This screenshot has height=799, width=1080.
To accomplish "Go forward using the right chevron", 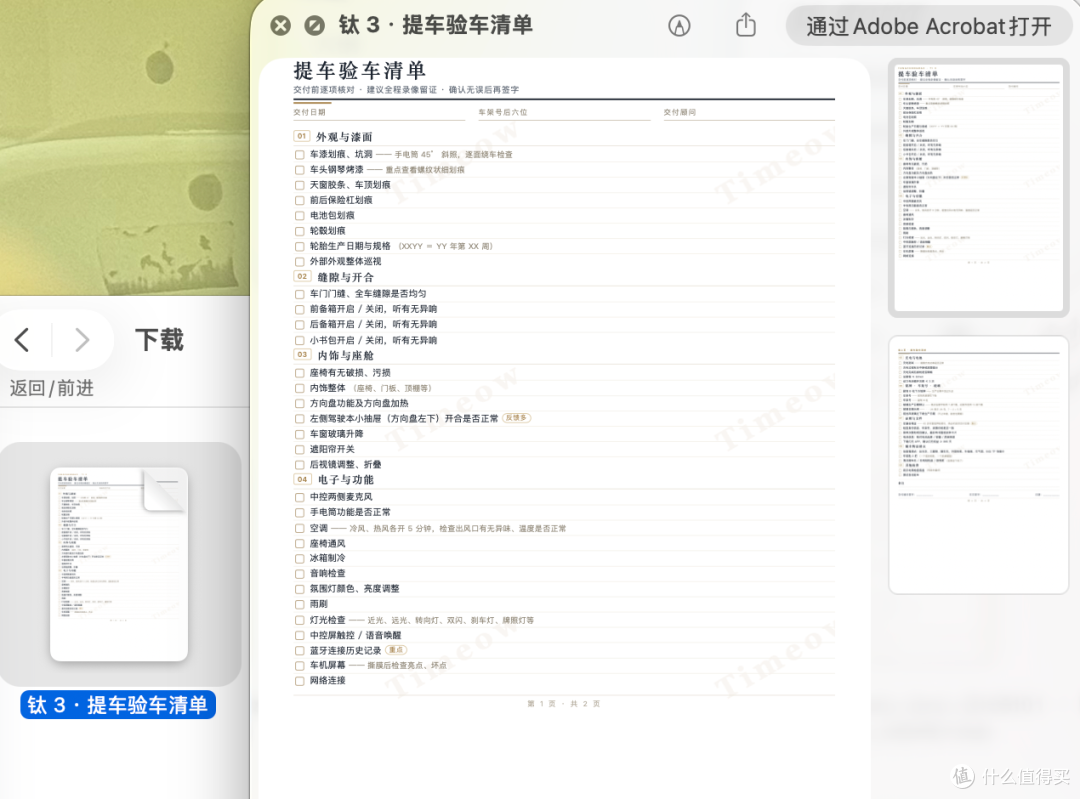I will tap(82, 340).
